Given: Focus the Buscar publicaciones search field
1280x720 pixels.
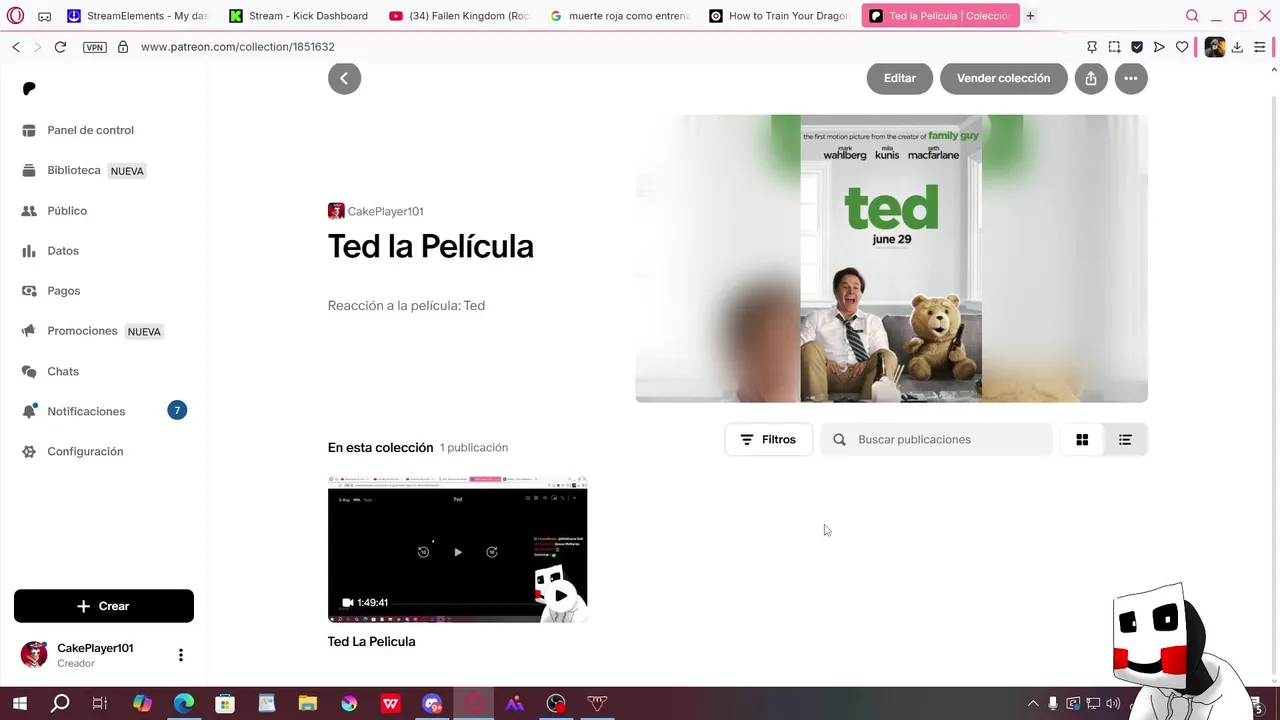Looking at the screenshot, I should pyautogui.click(x=937, y=439).
